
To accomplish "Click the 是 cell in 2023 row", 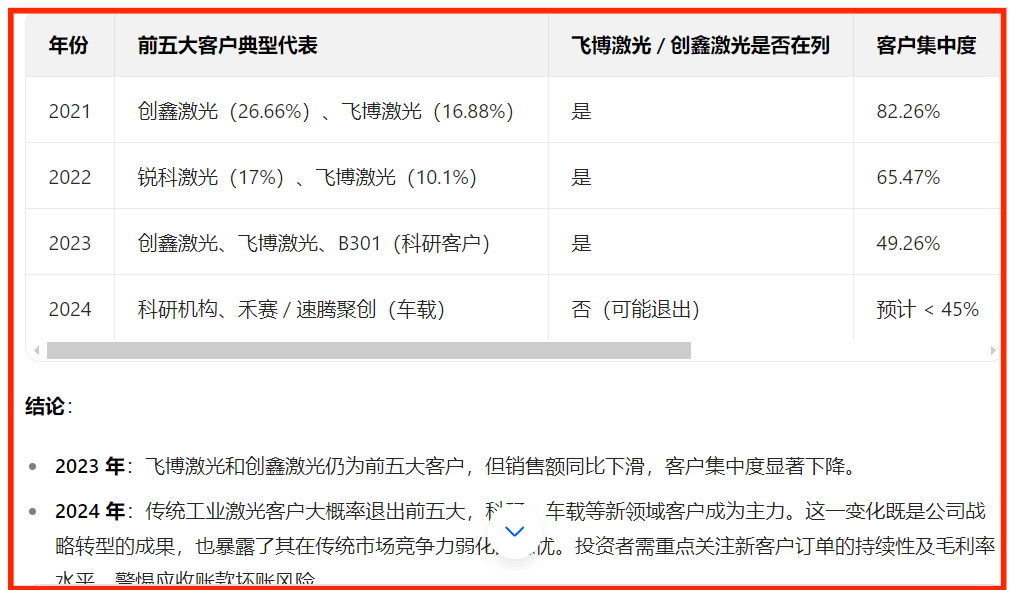I will tap(581, 243).
